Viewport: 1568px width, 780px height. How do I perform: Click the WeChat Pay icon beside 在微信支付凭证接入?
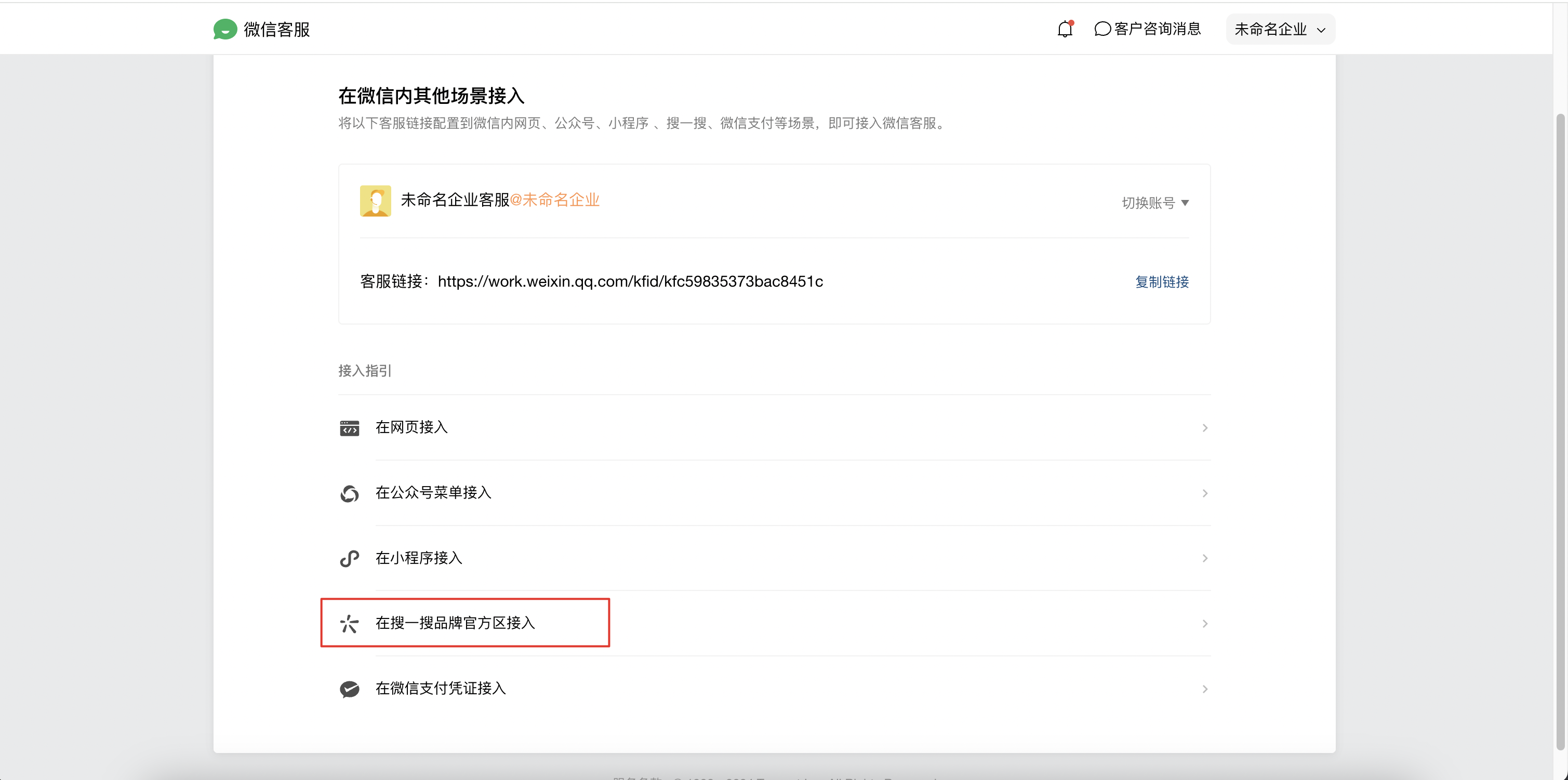349,689
